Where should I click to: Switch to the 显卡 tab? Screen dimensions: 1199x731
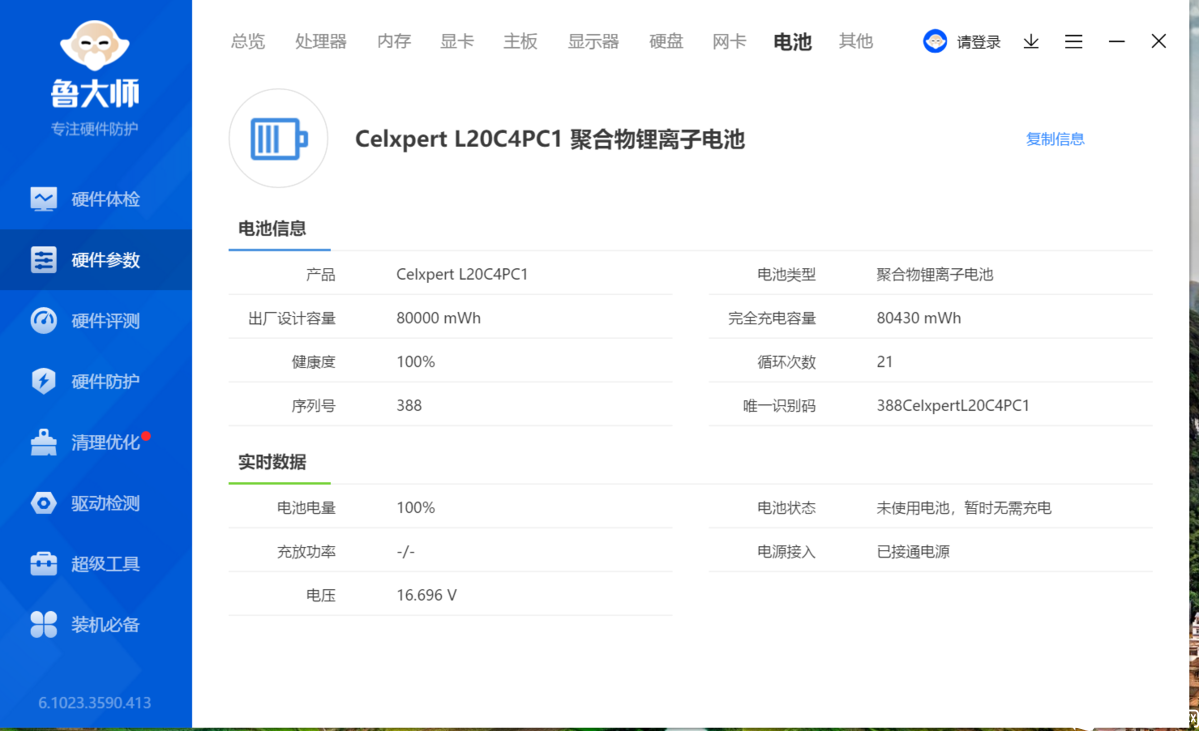[457, 41]
